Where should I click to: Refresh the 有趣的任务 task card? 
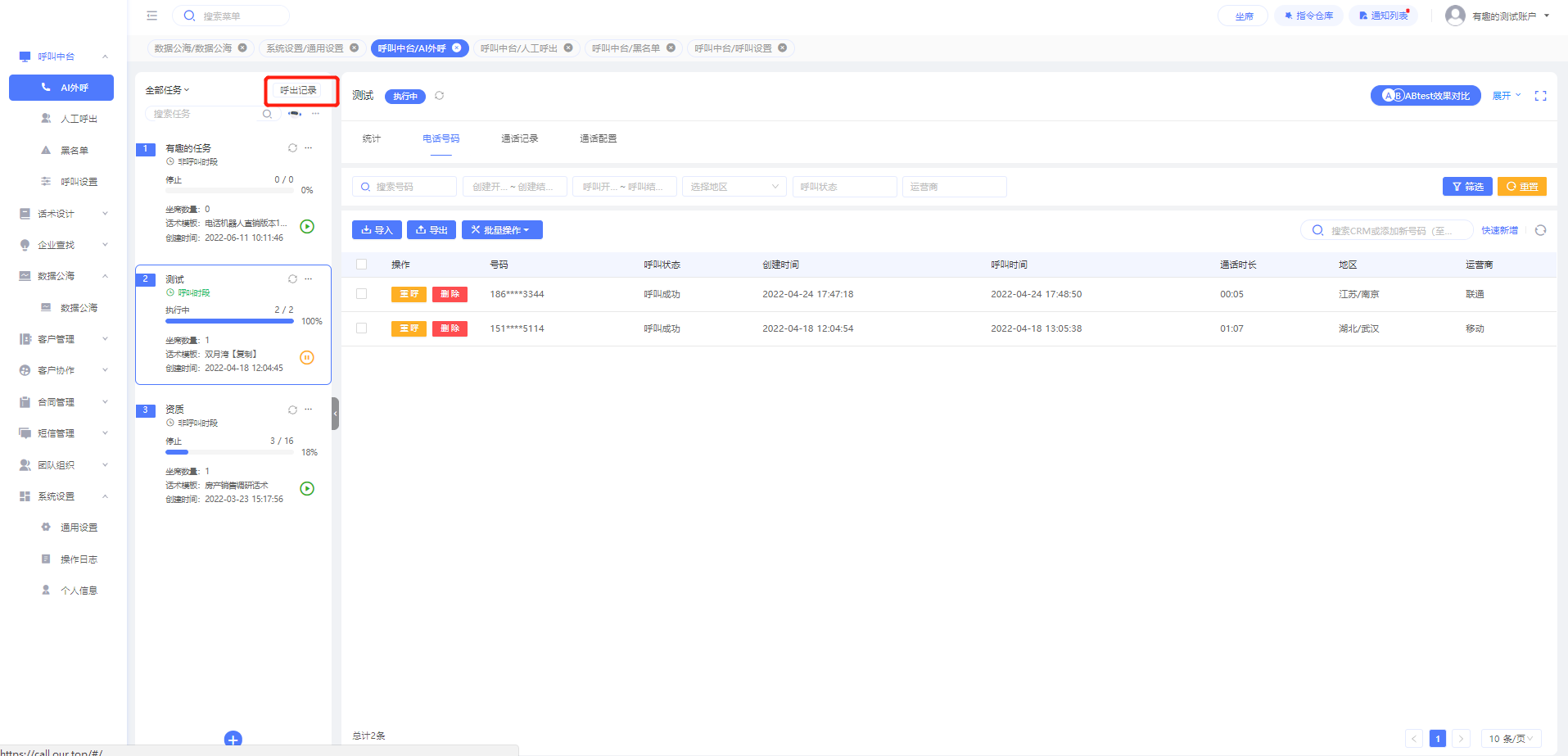(292, 148)
